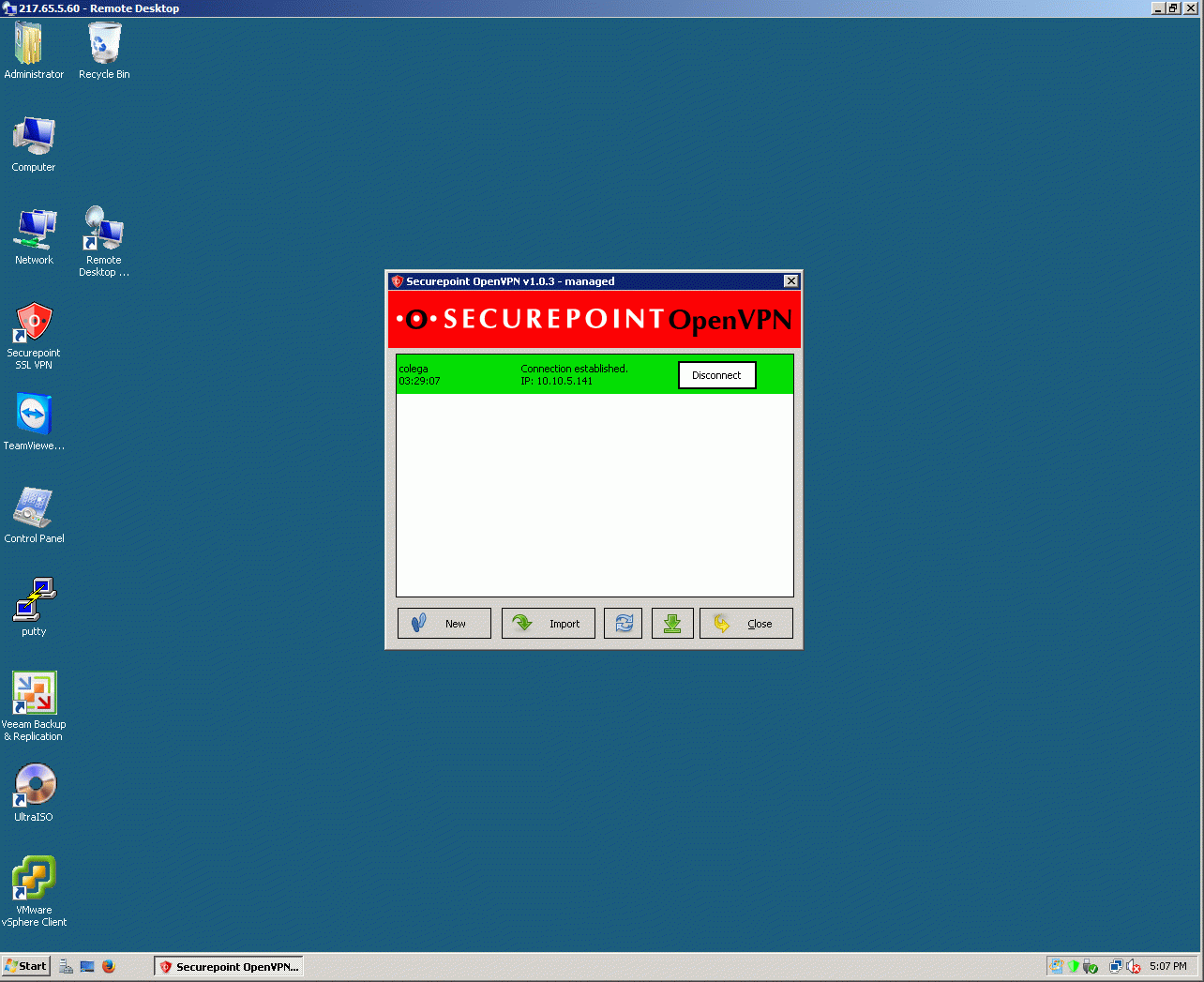Select the putty desktop icon
Image resolution: width=1204 pixels, height=982 pixels.
tap(34, 607)
